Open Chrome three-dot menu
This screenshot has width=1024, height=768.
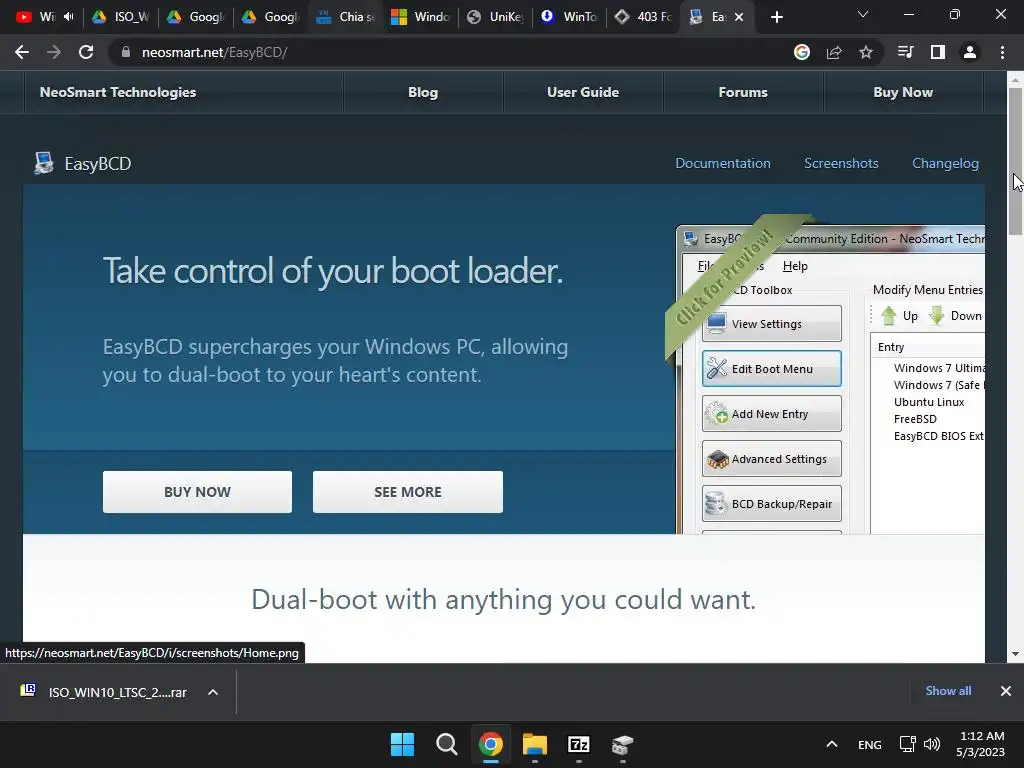point(1002,52)
